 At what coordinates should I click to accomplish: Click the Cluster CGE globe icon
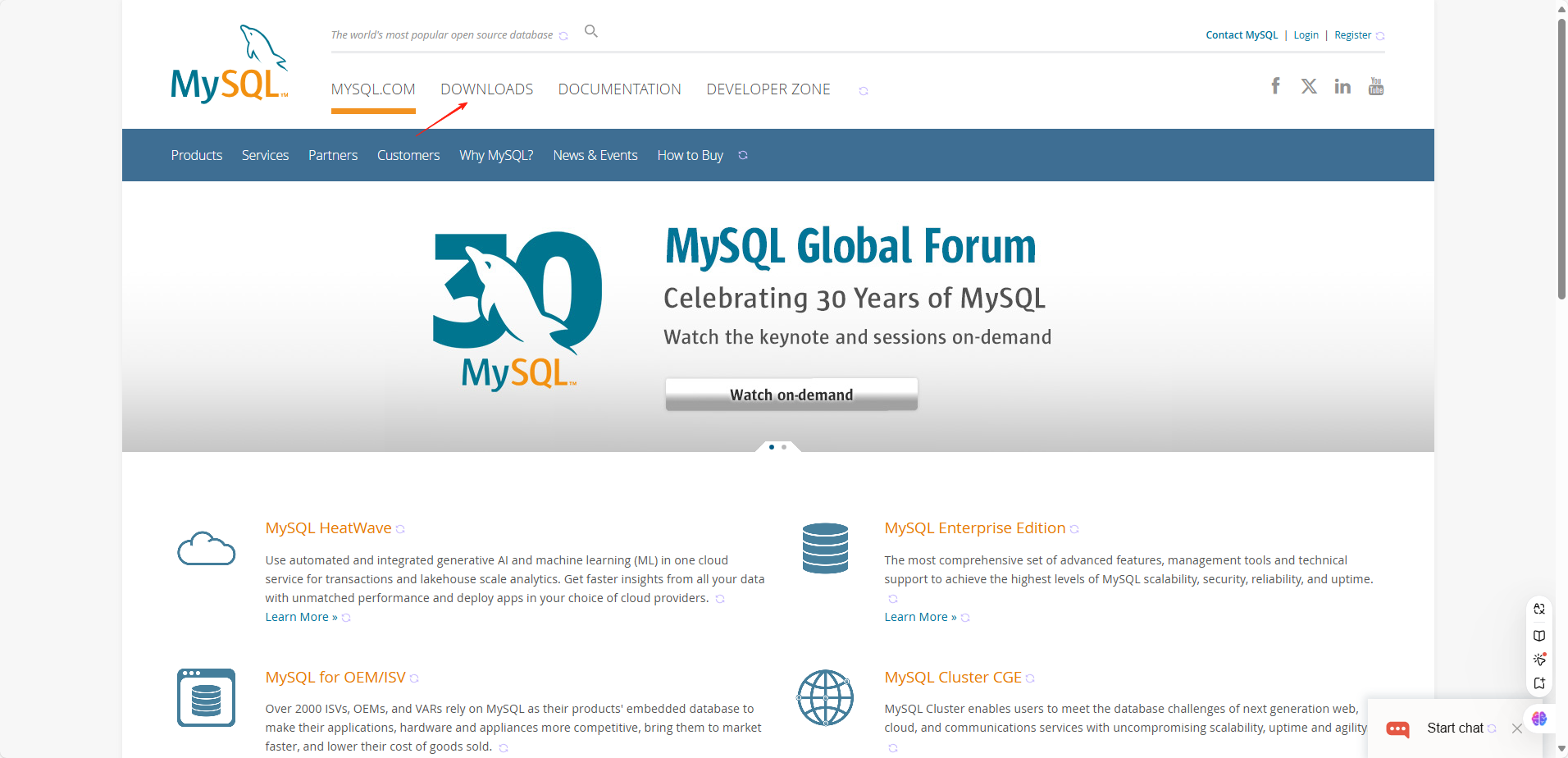click(825, 697)
